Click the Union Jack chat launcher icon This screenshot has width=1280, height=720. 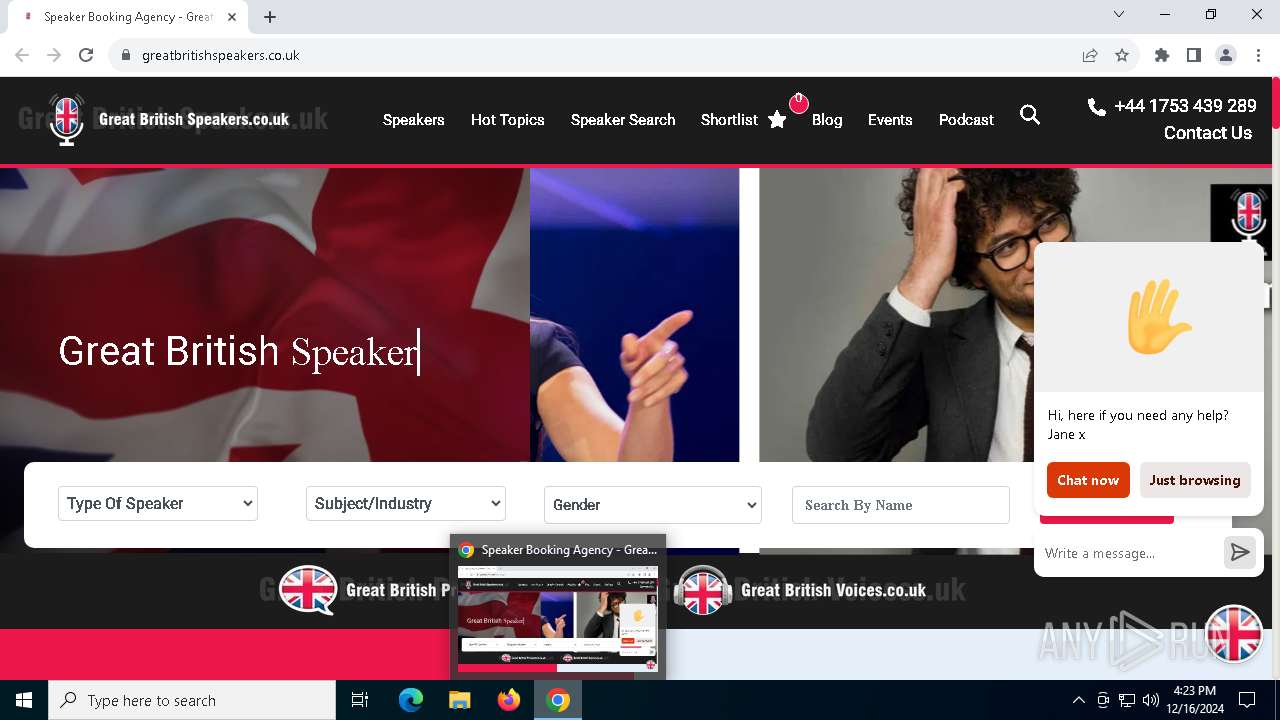tap(1234, 633)
